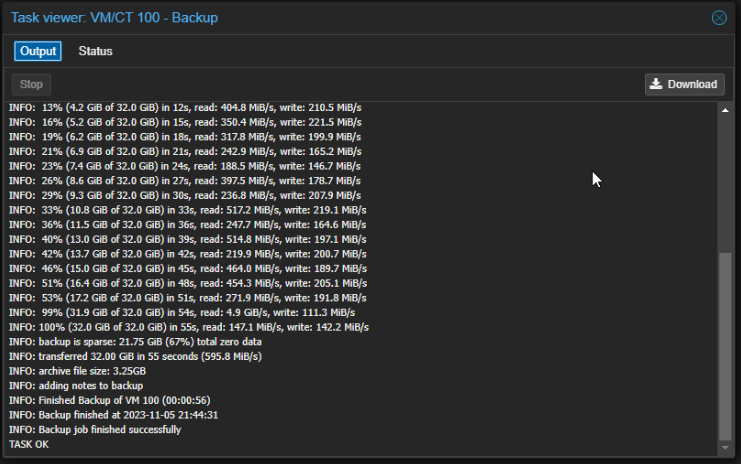The width and height of the screenshot is (741, 464).
Task: Click the scrollbar track above the thumb
Action: tap(725, 180)
